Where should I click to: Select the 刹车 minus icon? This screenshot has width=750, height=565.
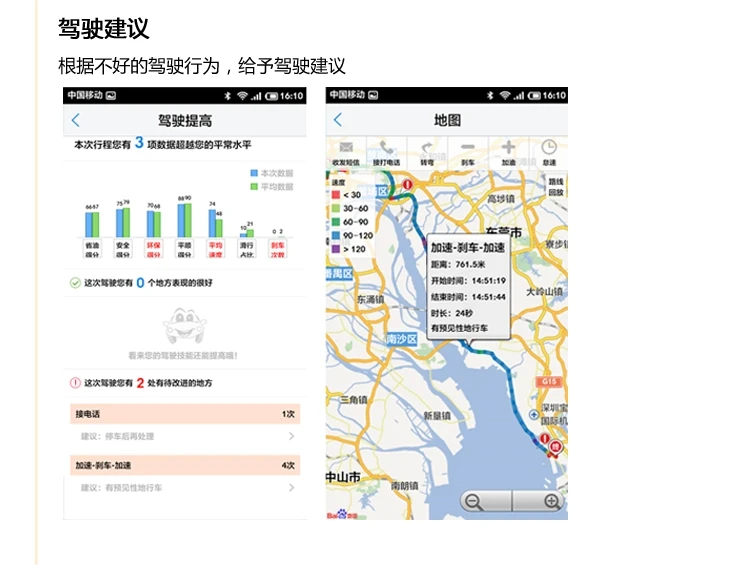point(468,147)
